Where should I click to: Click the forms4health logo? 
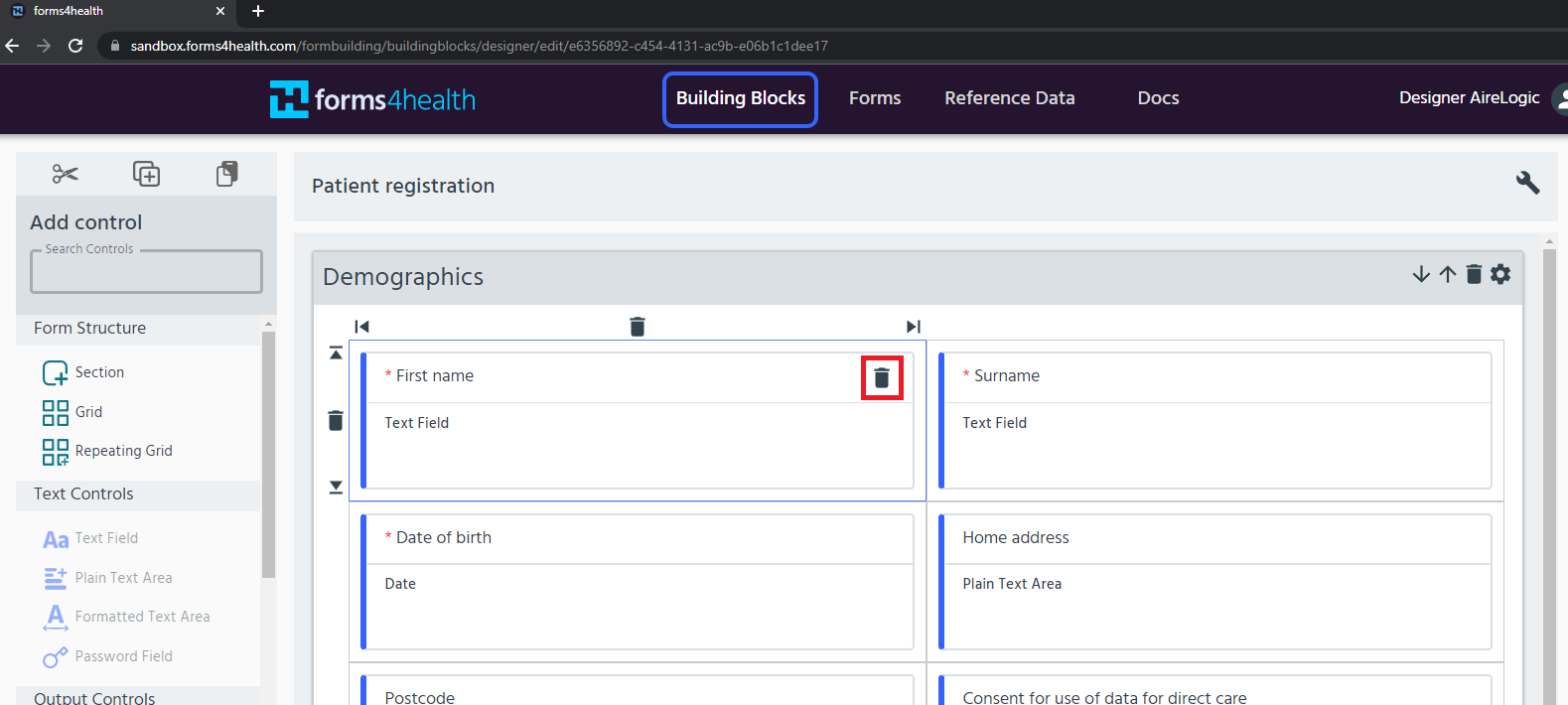coord(372,99)
